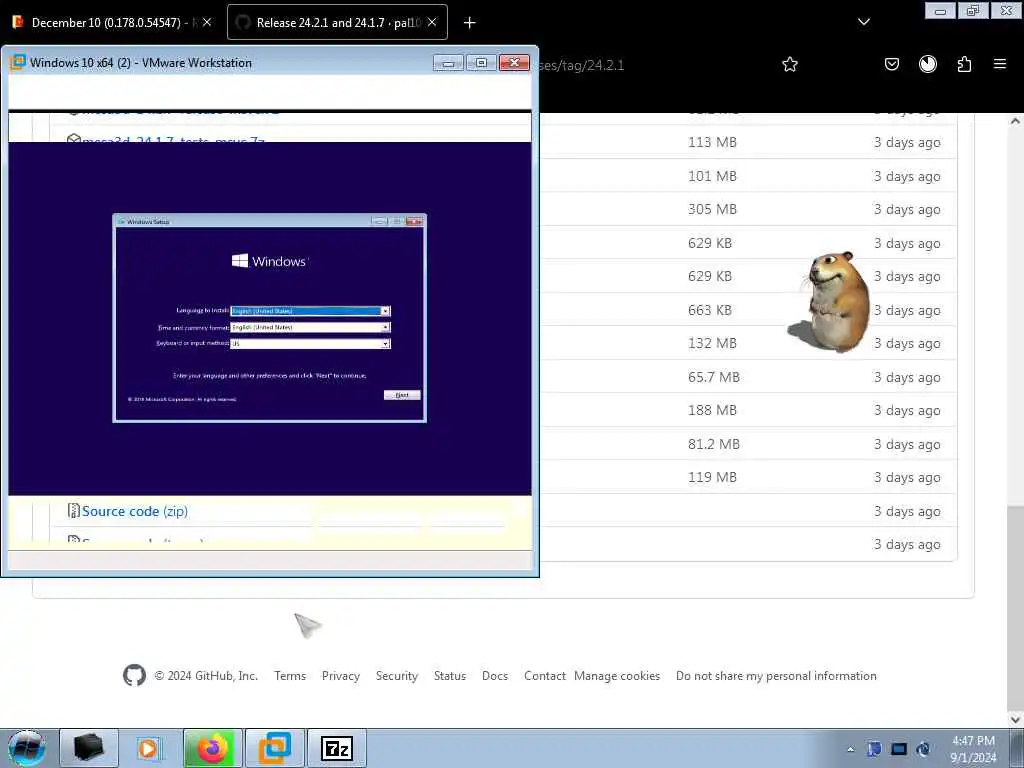
Task: Click 3 days ago beside 188 MB
Action: point(907,411)
